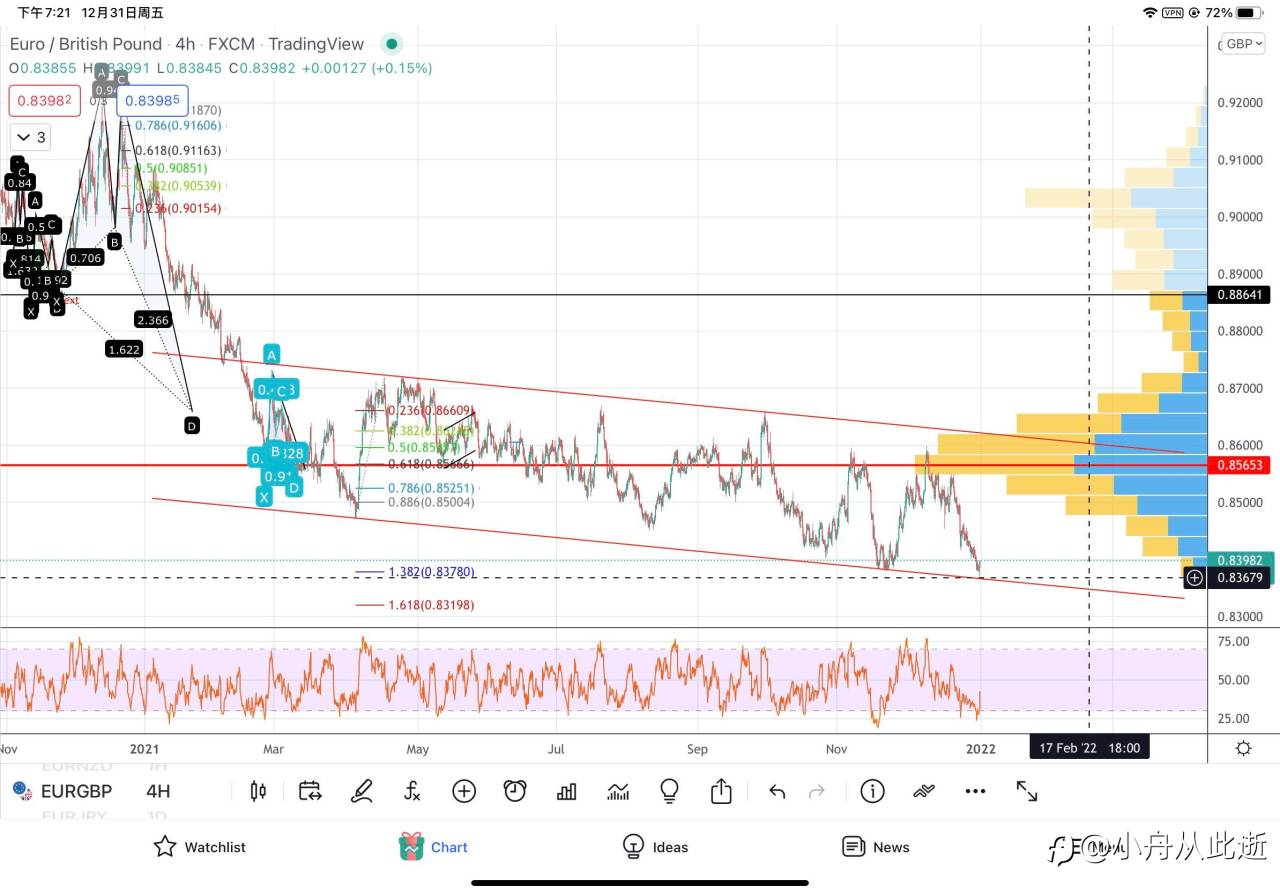Image resolution: width=1280 pixels, height=894 pixels.
Task: Change the 4H timeframe interval
Action: [158, 791]
